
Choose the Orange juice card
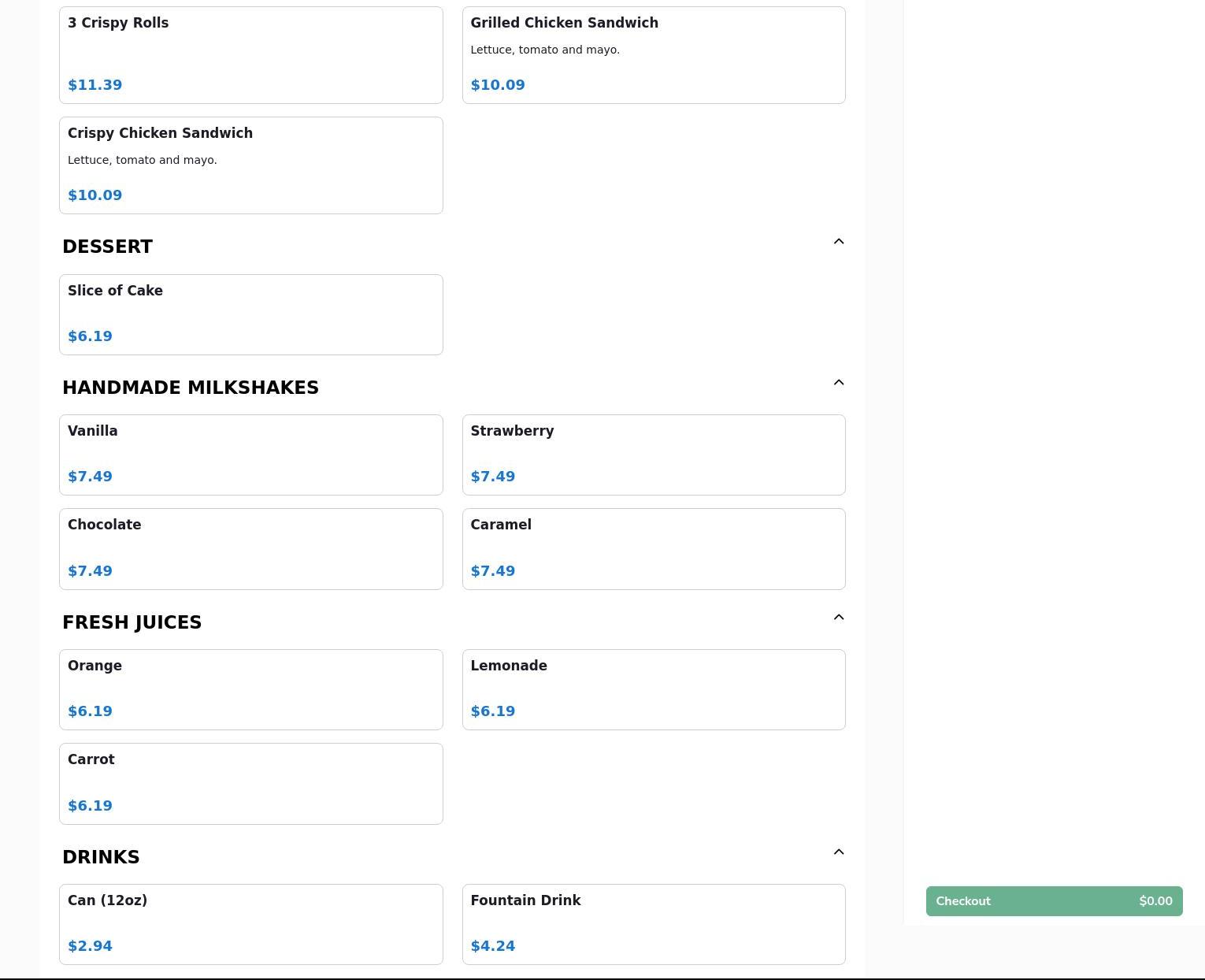251,690
